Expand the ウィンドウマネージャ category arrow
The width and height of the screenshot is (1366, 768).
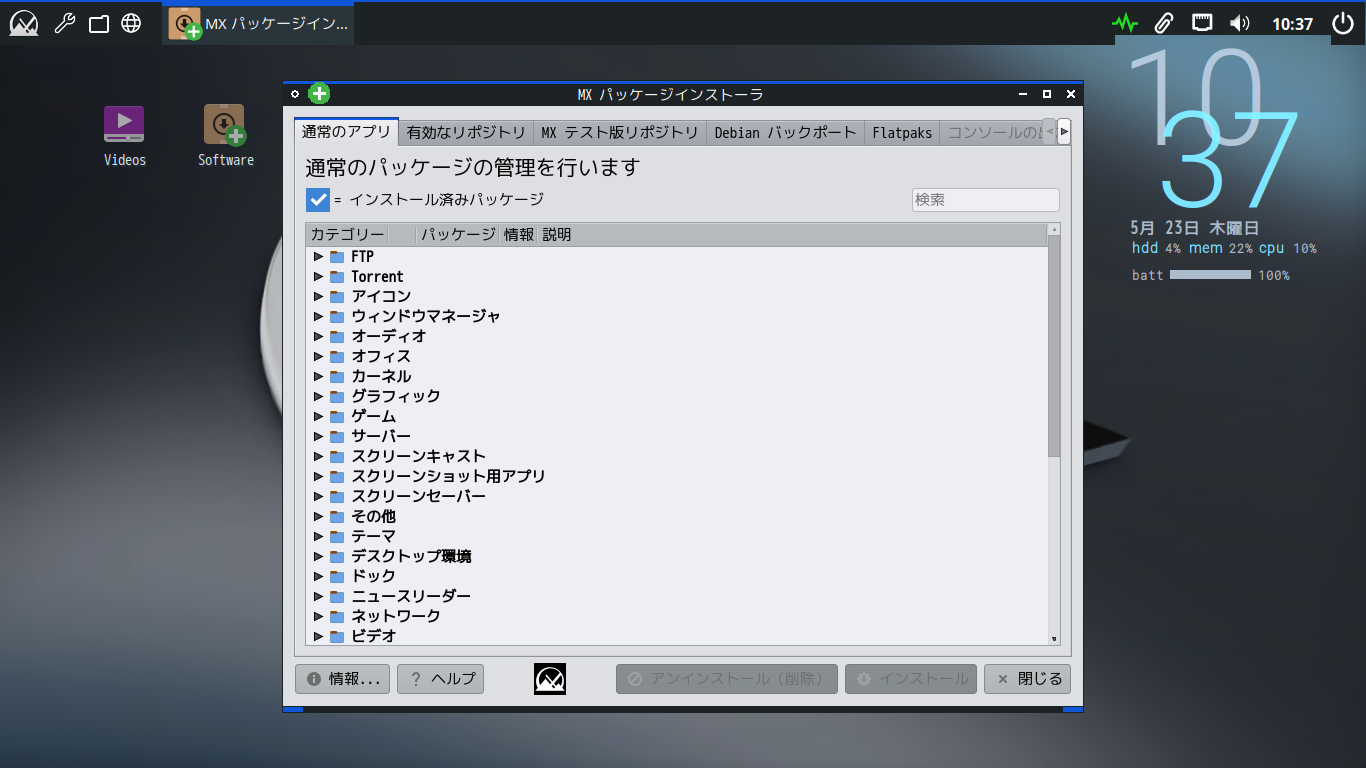(319, 316)
